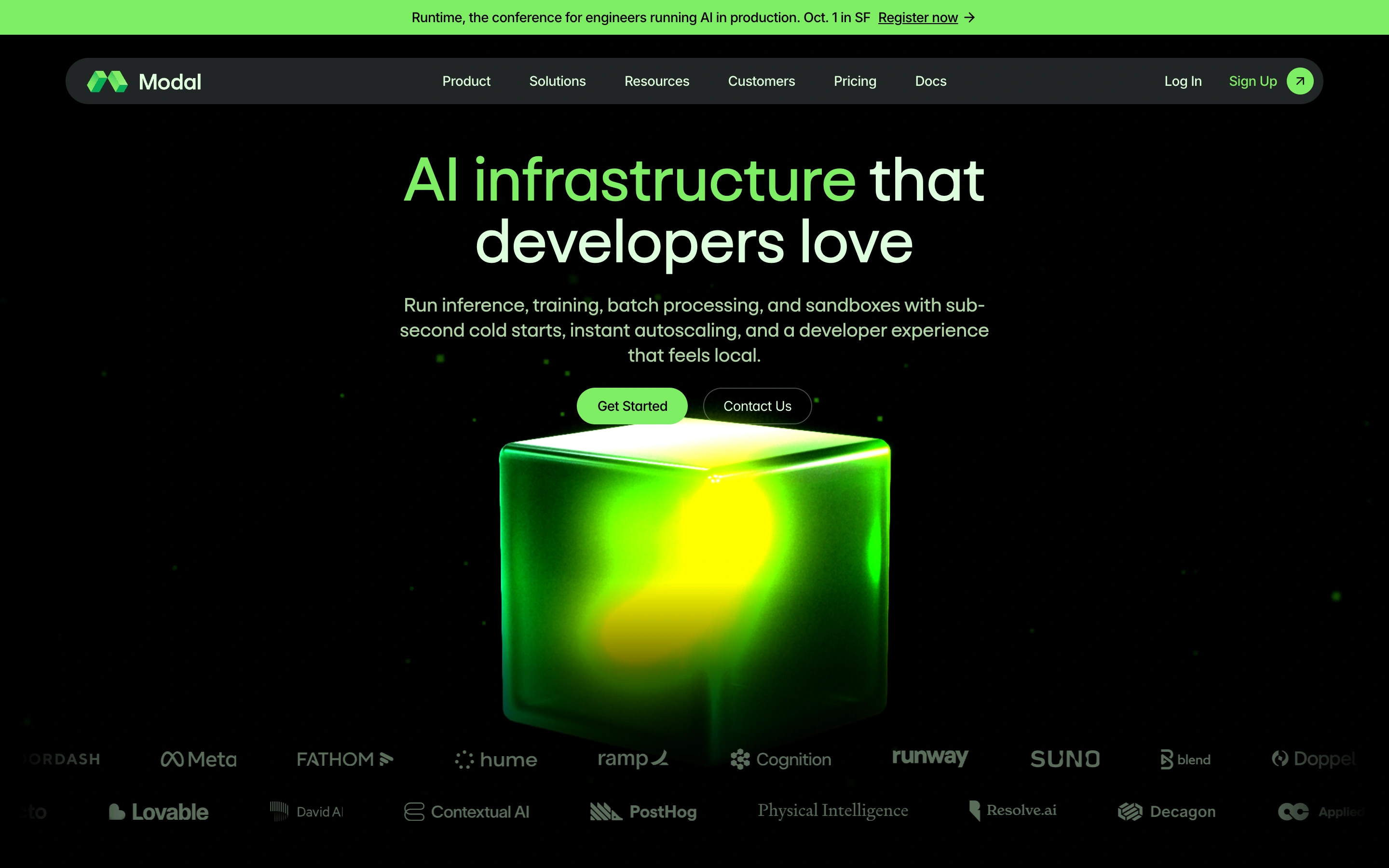Click the PostHog logo
The height and width of the screenshot is (868, 1389).
point(643,812)
